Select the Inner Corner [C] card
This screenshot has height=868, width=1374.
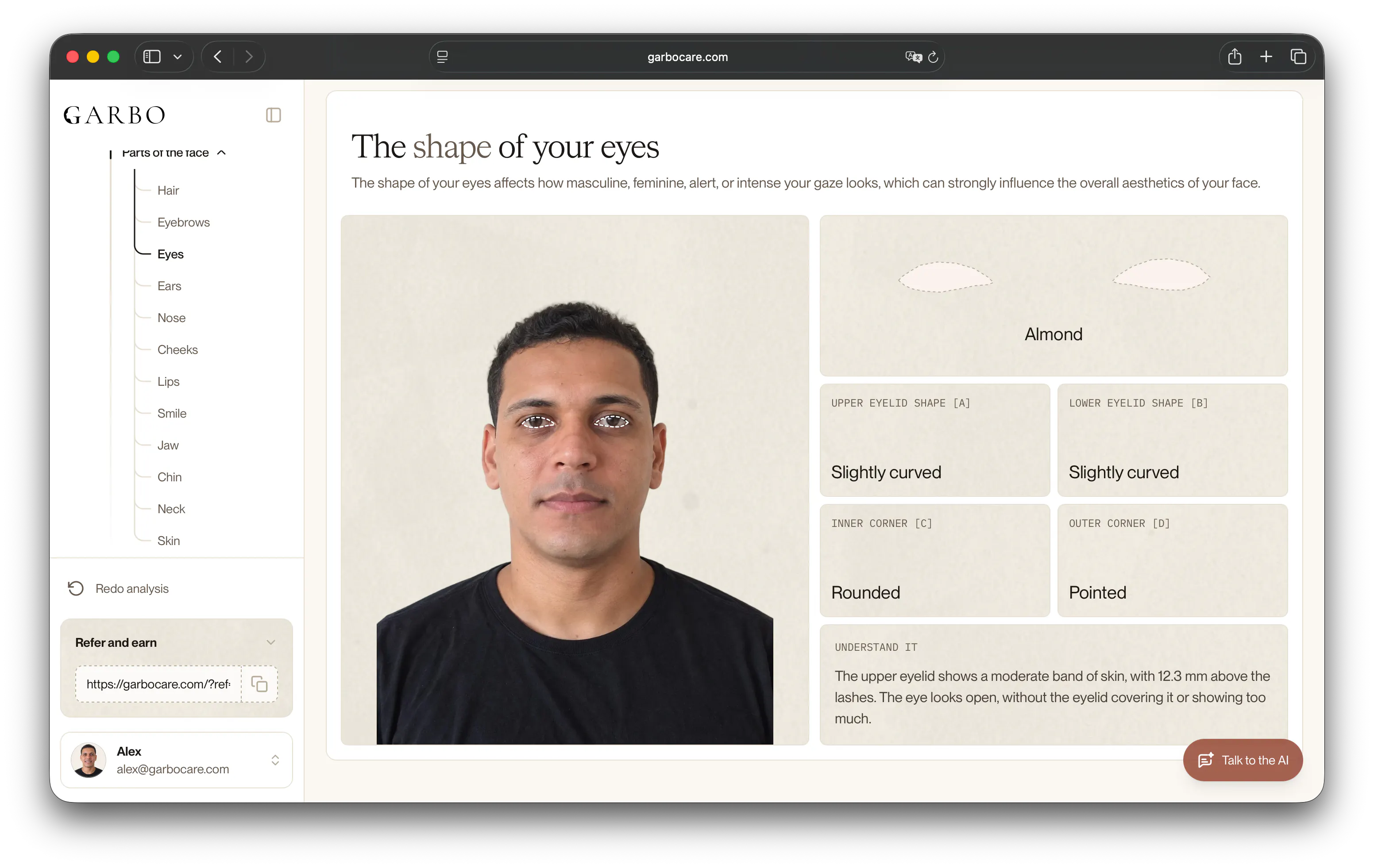coord(934,560)
